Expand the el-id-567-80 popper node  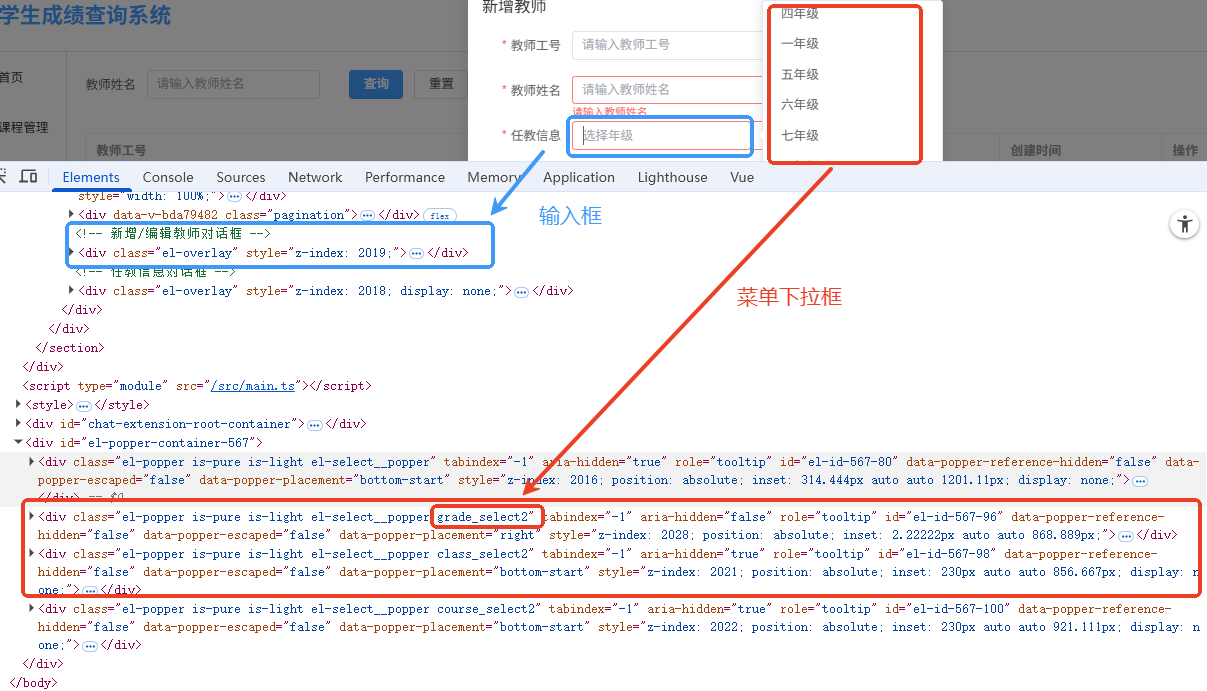31,462
